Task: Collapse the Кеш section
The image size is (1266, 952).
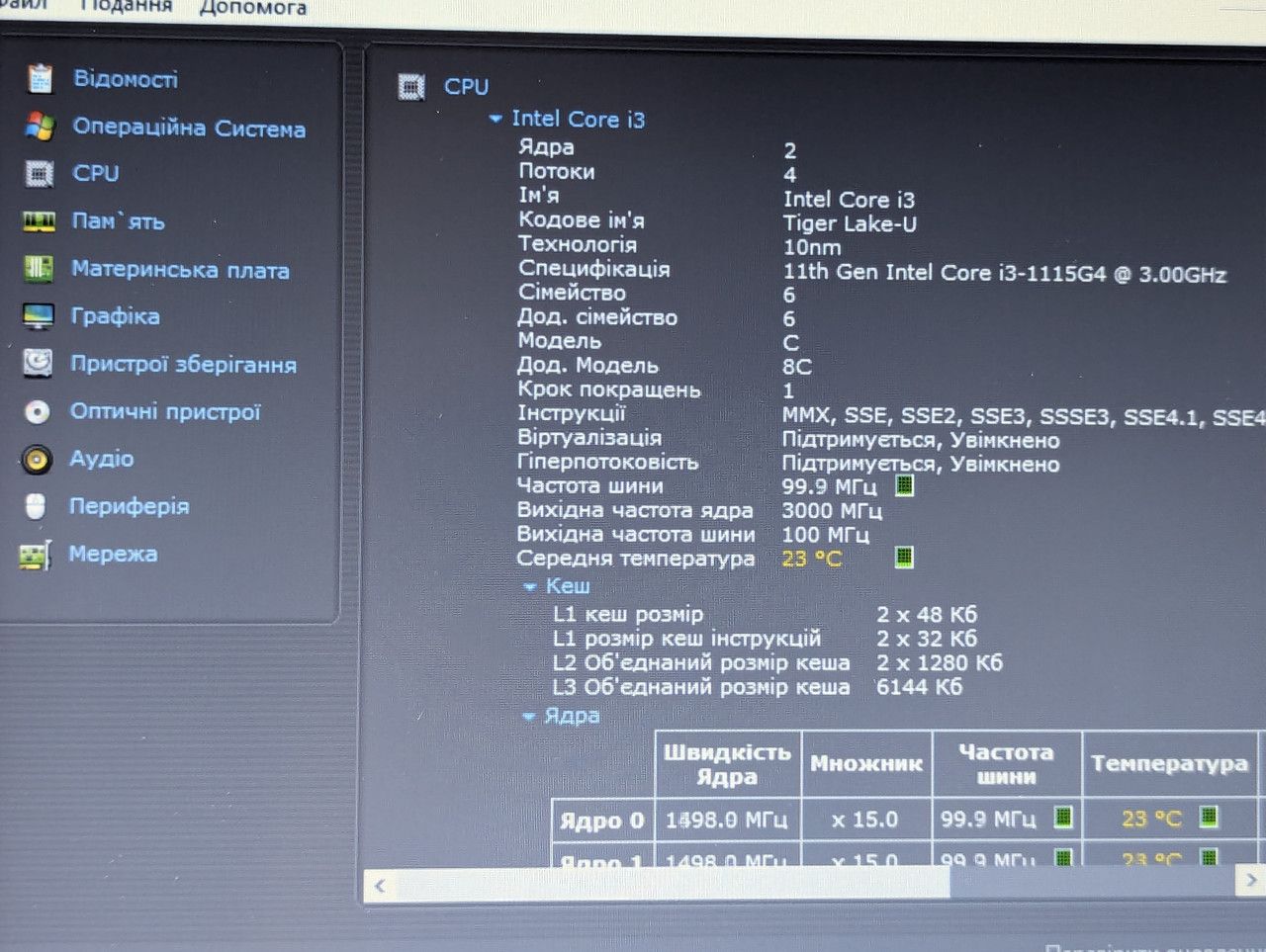Action: [x=530, y=587]
